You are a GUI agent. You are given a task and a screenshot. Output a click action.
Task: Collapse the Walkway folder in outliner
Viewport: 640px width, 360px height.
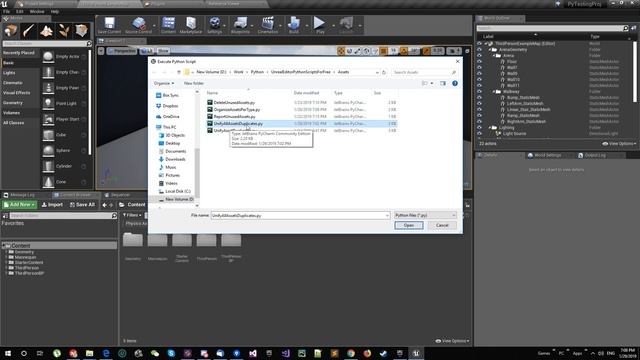point(493,92)
